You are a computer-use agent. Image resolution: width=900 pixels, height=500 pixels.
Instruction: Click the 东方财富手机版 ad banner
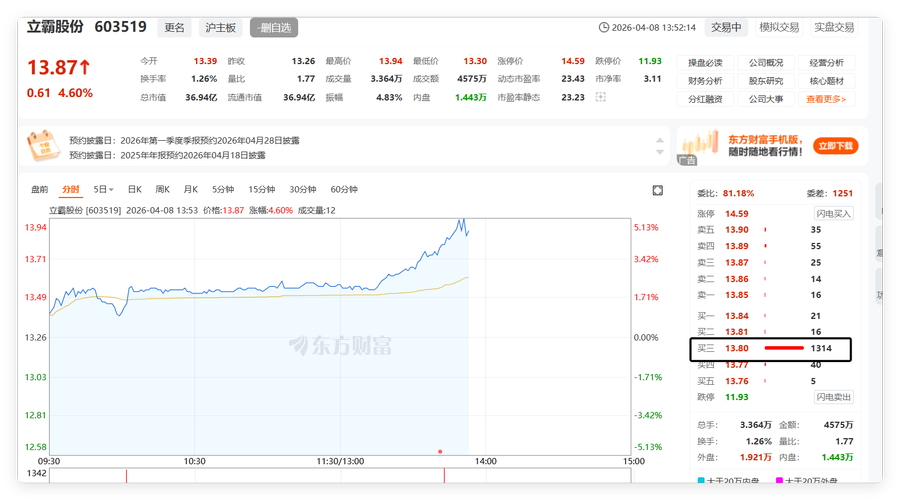coord(771,146)
